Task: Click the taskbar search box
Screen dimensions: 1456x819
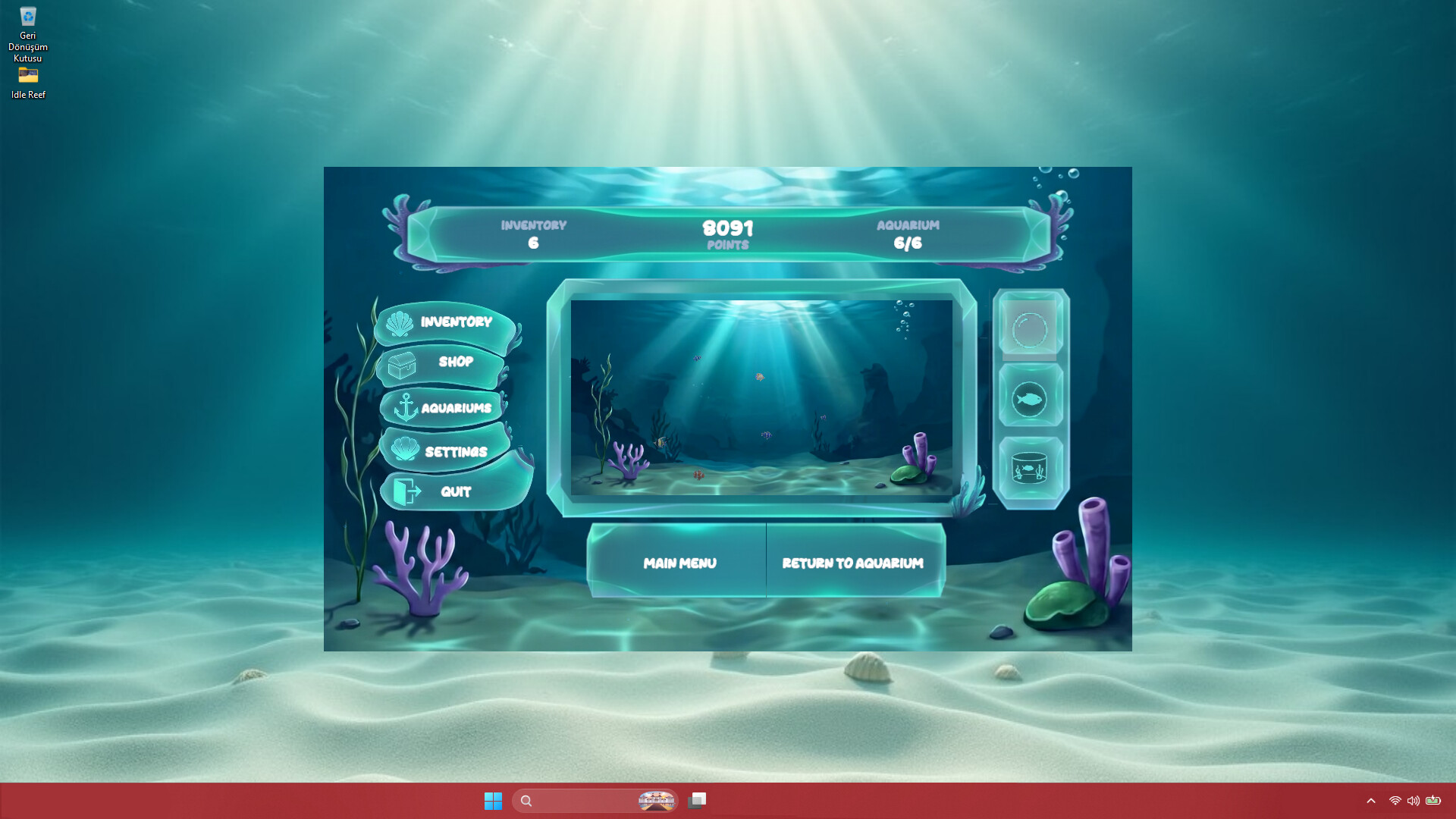Action: (595, 801)
